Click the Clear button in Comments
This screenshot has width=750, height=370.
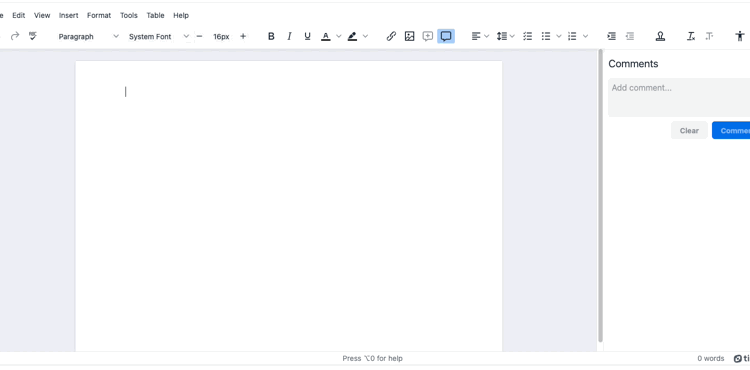pos(689,131)
